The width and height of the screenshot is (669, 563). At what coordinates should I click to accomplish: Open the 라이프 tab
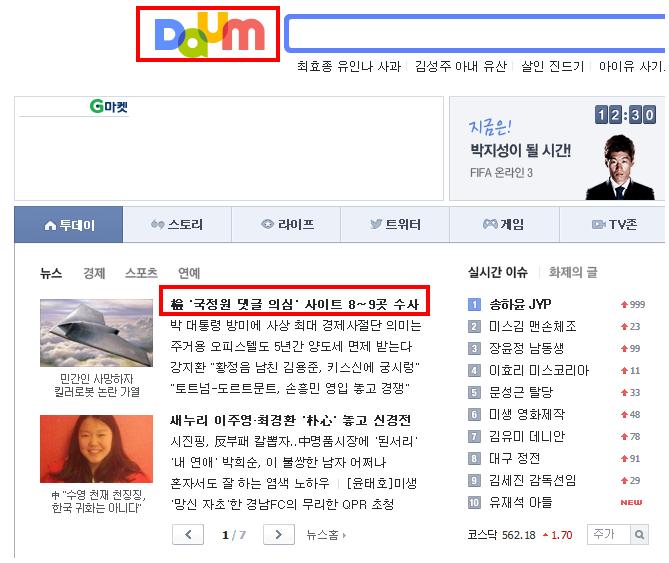point(286,224)
